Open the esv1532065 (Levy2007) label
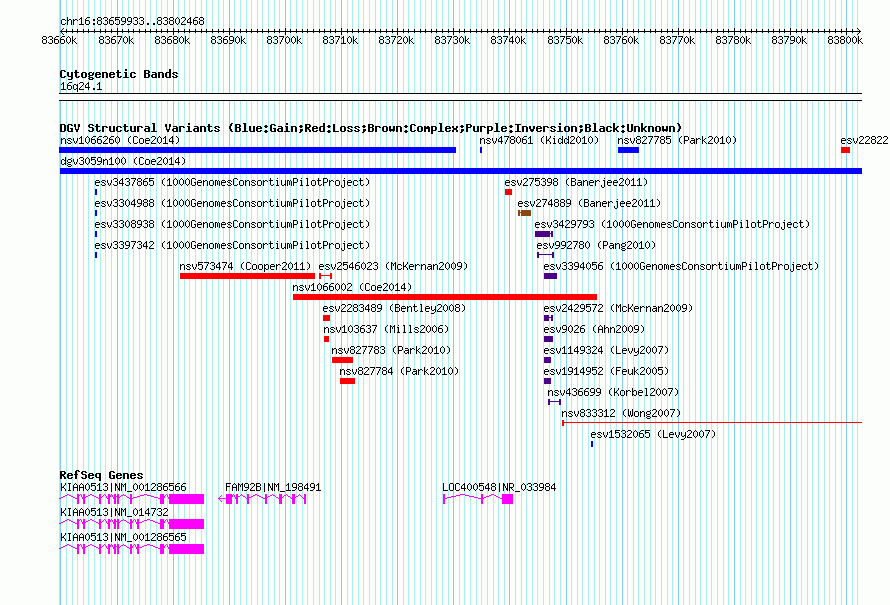This screenshot has width=890, height=605. [653, 434]
